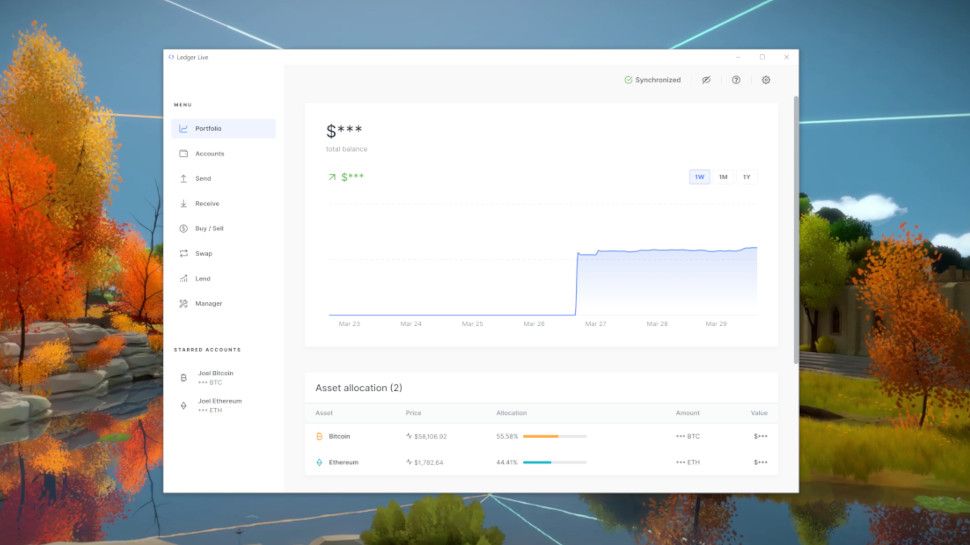Image resolution: width=970 pixels, height=545 pixels.
Task: Go to the Buy / Sell section
Action: point(223,228)
